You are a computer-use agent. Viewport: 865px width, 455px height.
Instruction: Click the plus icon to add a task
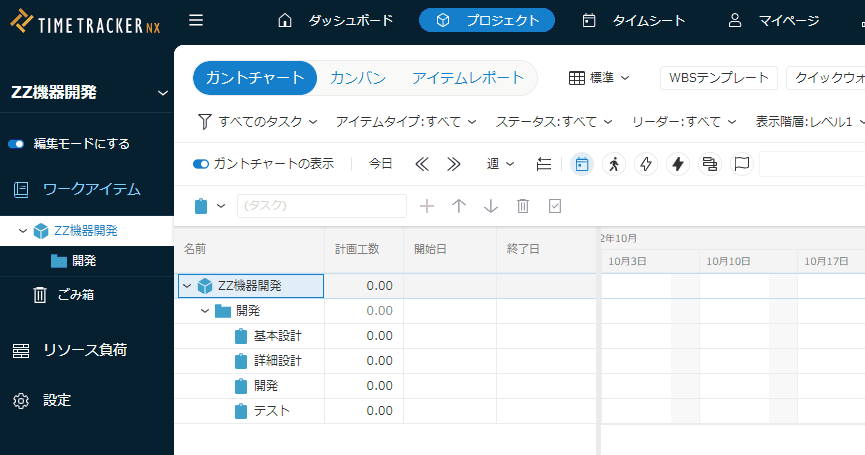click(427, 206)
